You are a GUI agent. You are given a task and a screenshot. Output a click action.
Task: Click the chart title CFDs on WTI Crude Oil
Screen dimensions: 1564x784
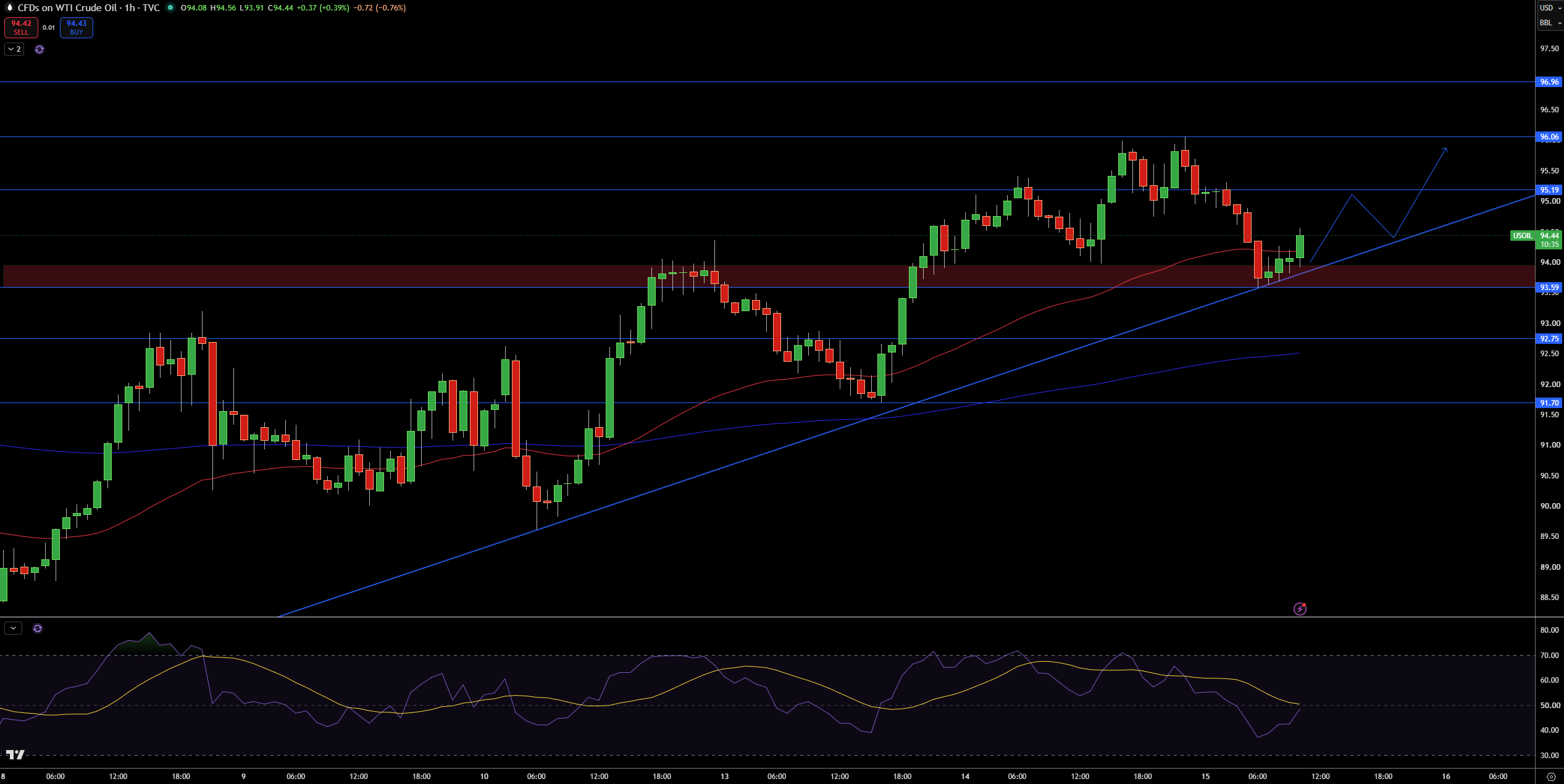67,8
